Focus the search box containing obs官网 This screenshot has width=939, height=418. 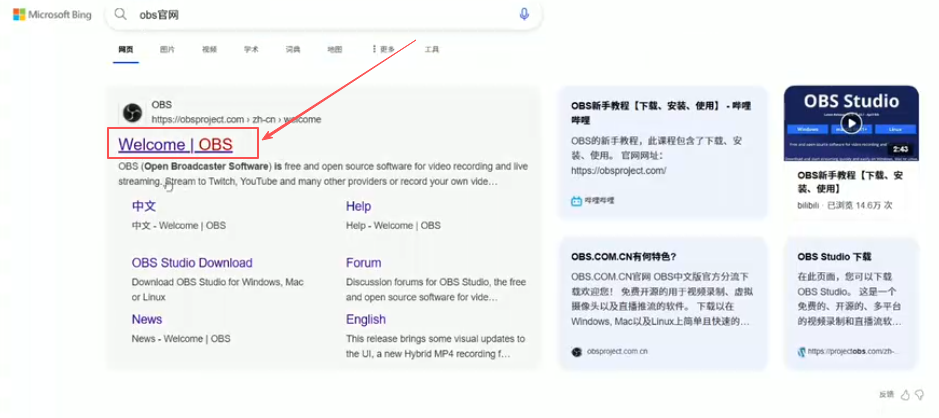click(x=323, y=14)
